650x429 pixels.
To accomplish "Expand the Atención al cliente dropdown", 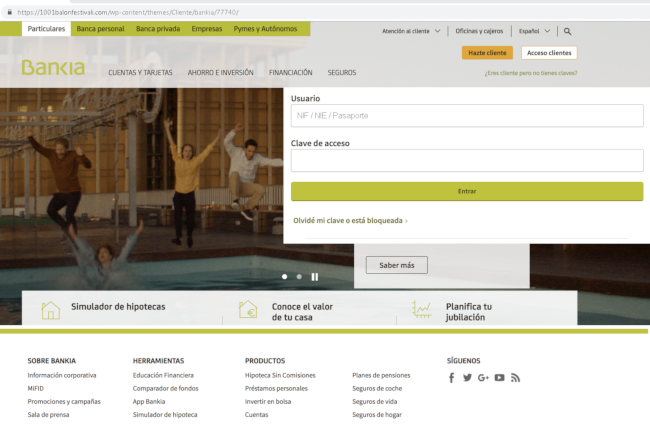I will pos(410,31).
